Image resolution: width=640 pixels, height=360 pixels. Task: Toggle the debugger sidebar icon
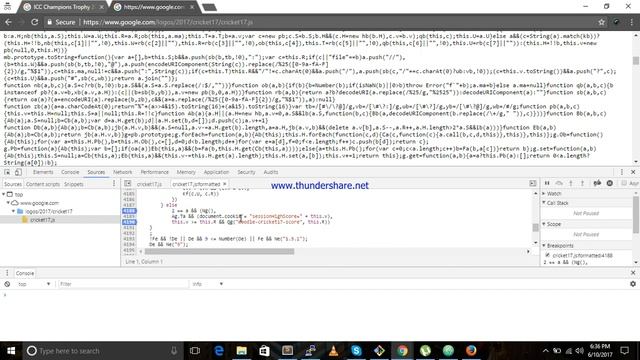tap(533, 184)
